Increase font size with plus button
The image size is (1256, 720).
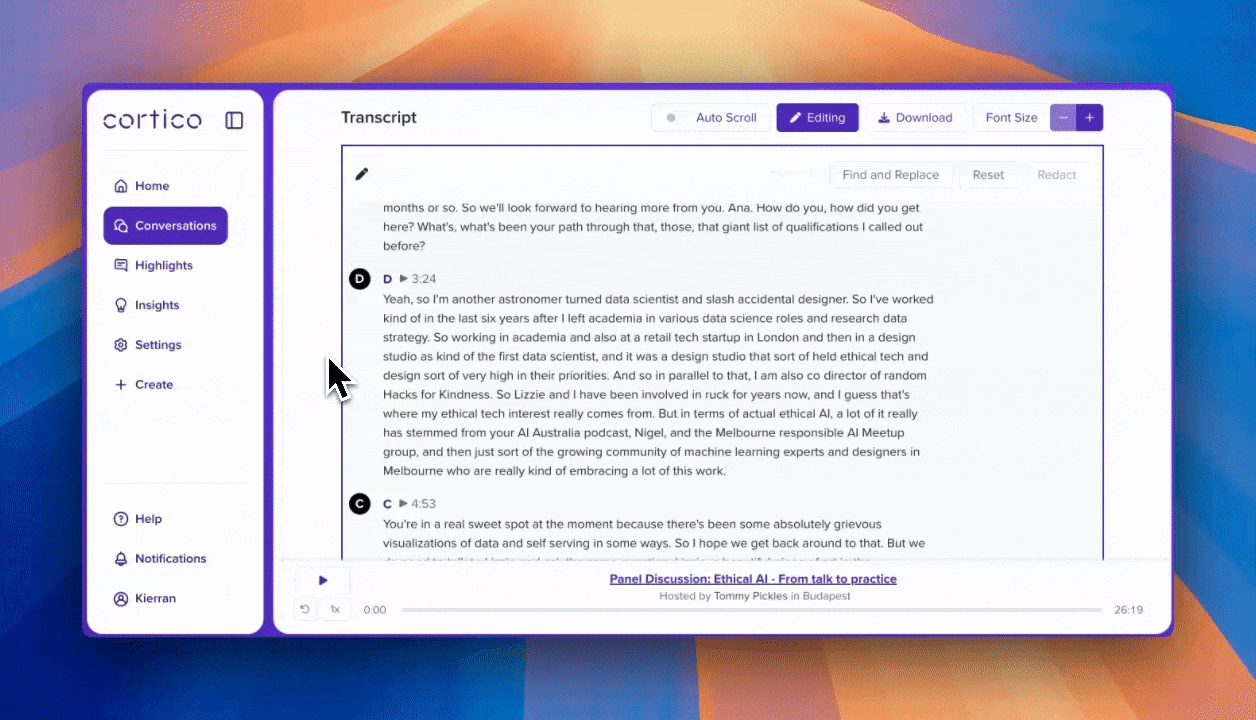point(1089,118)
